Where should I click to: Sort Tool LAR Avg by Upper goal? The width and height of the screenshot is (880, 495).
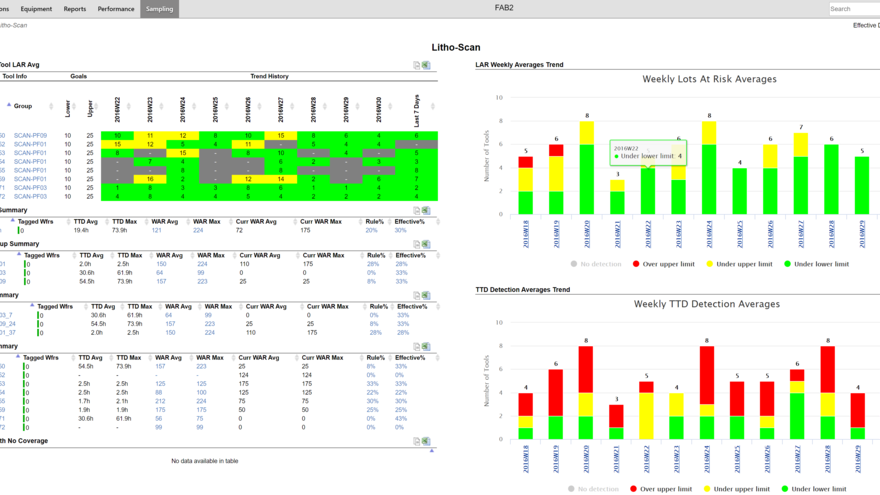click(90, 108)
